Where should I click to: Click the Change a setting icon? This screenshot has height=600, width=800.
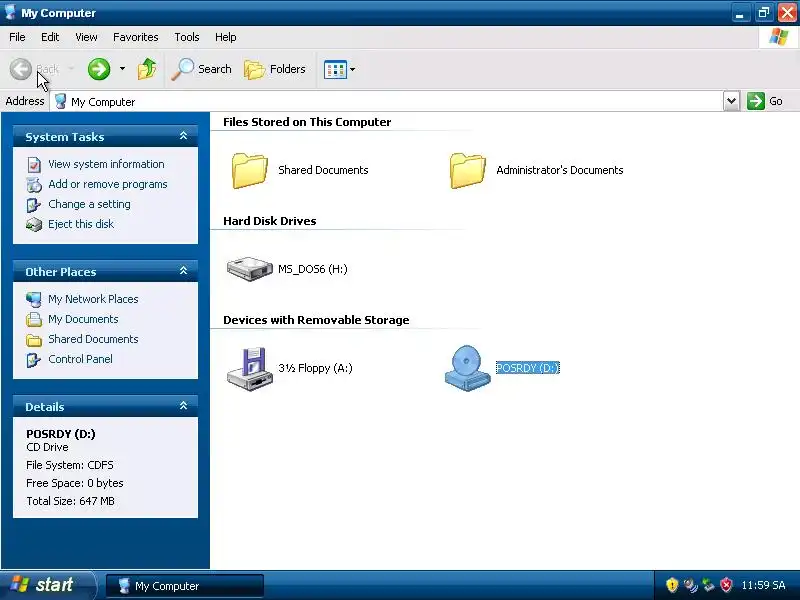click(34, 205)
